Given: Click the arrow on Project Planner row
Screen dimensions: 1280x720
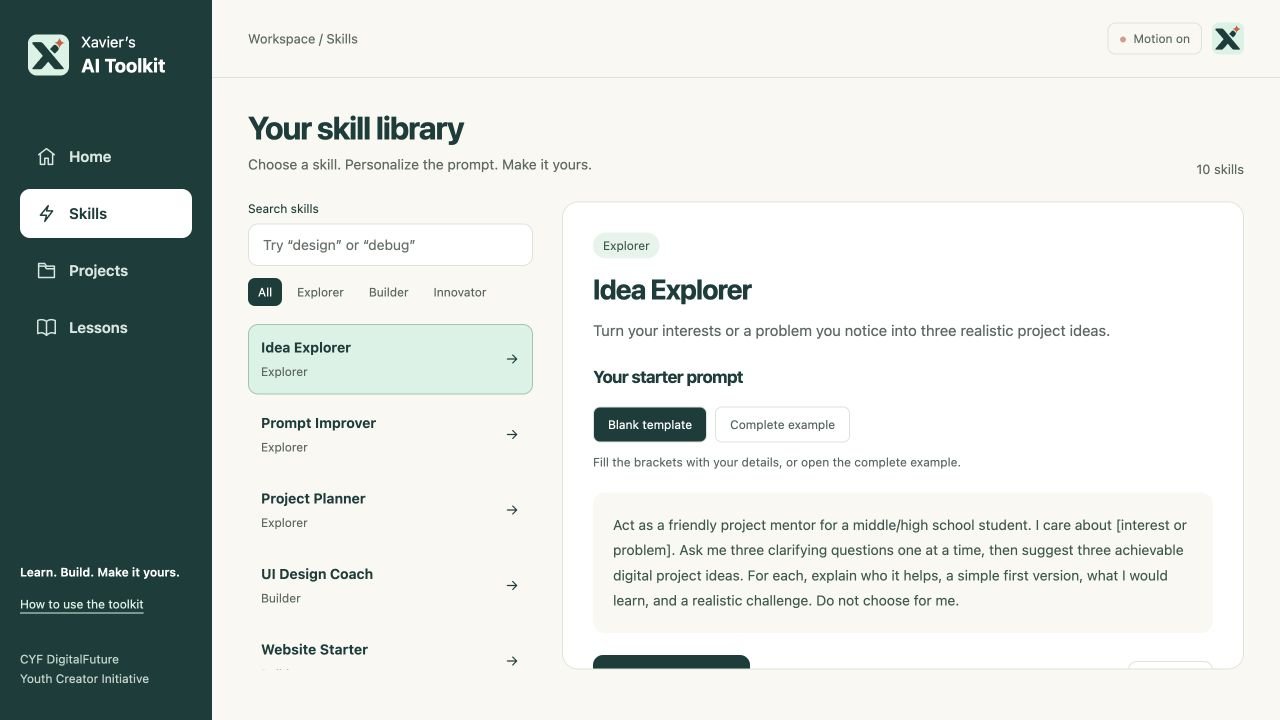Looking at the screenshot, I should tap(512, 510).
